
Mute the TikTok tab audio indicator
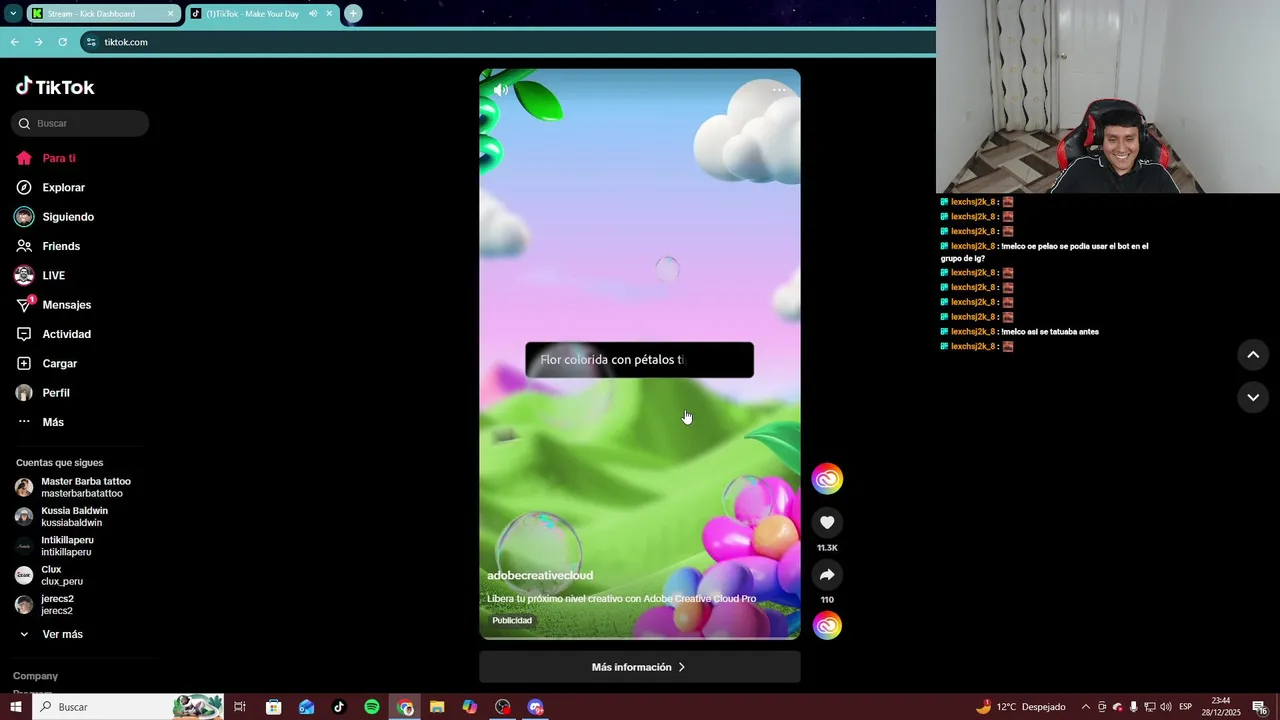313,14
